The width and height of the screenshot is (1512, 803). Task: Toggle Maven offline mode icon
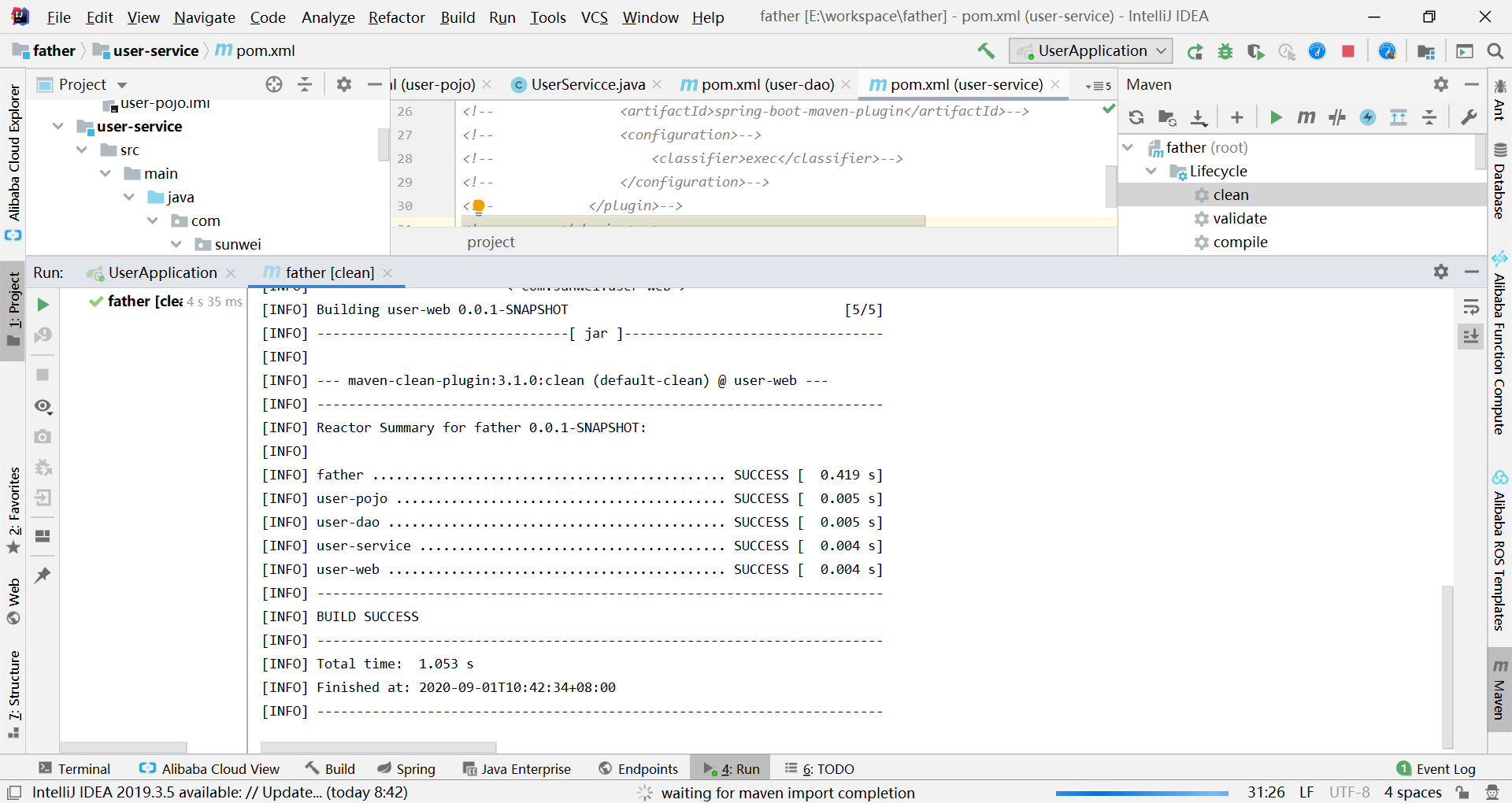tap(1337, 118)
